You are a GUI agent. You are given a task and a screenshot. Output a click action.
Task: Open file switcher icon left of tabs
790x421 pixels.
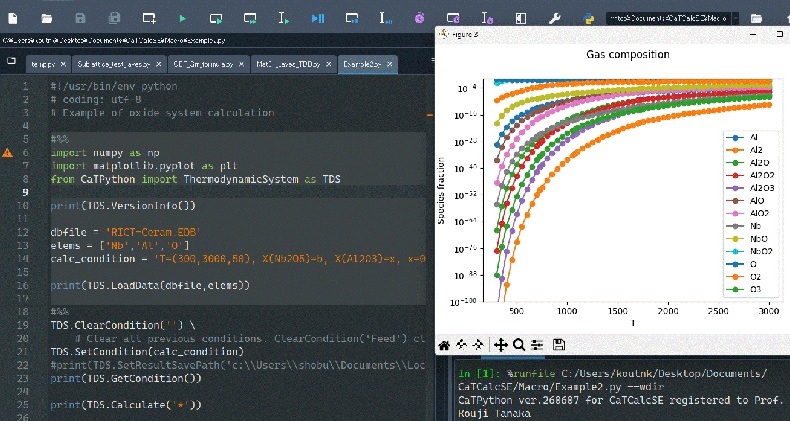[11, 61]
